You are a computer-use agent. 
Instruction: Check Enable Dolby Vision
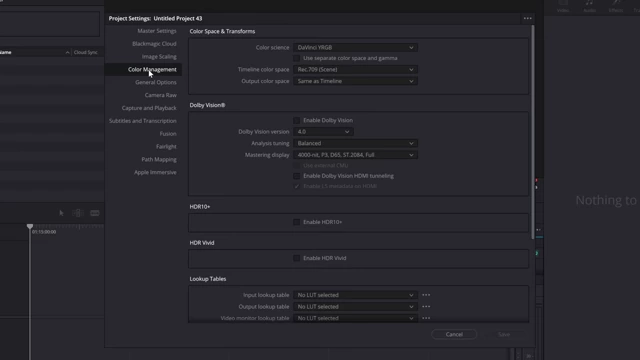(x=297, y=120)
